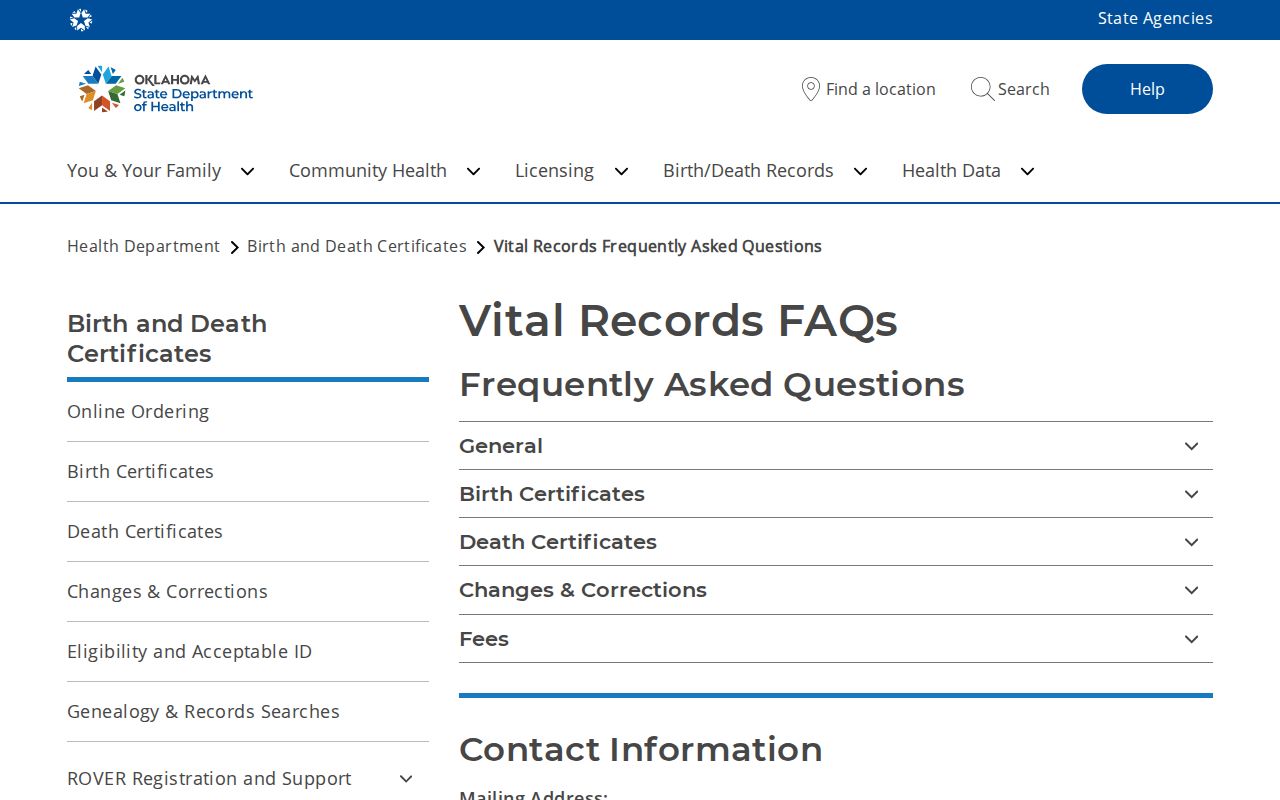The width and height of the screenshot is (1280, 800).
Task: Open Genealogy & Records Searches link
Action: [203, 711]
